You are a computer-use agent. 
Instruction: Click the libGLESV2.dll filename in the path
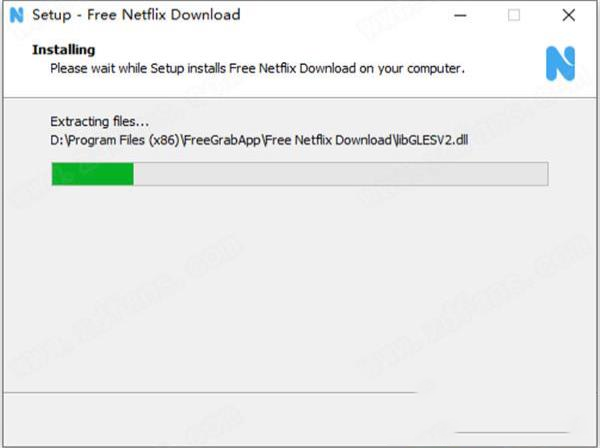point(432,140)
